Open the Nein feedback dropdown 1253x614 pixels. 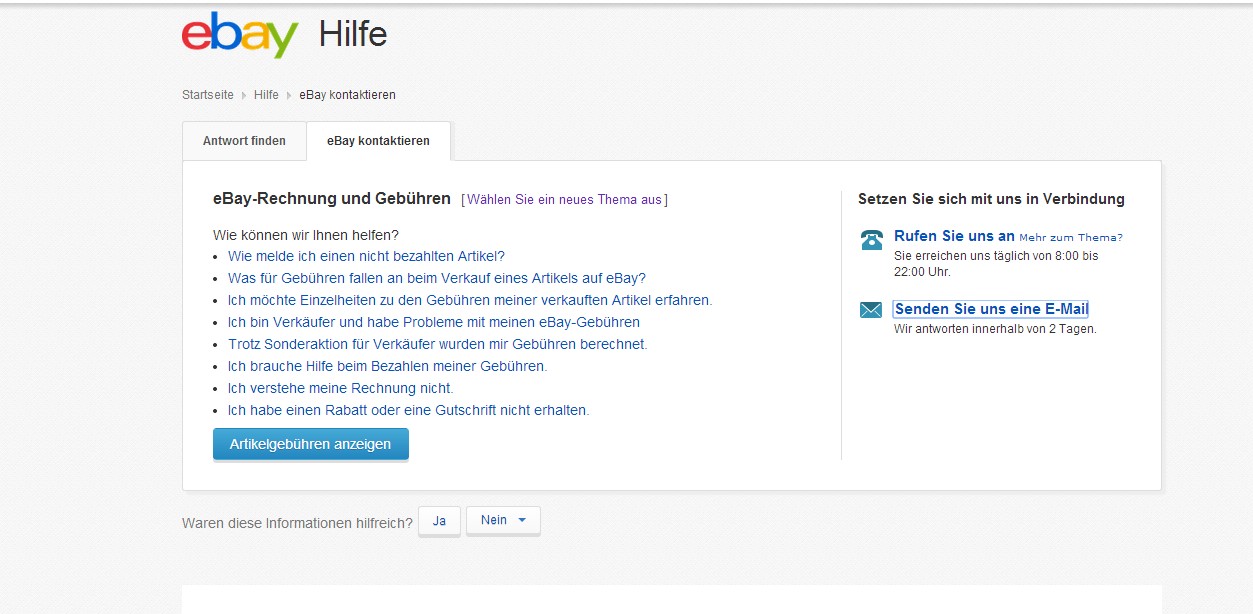point(503,520)
